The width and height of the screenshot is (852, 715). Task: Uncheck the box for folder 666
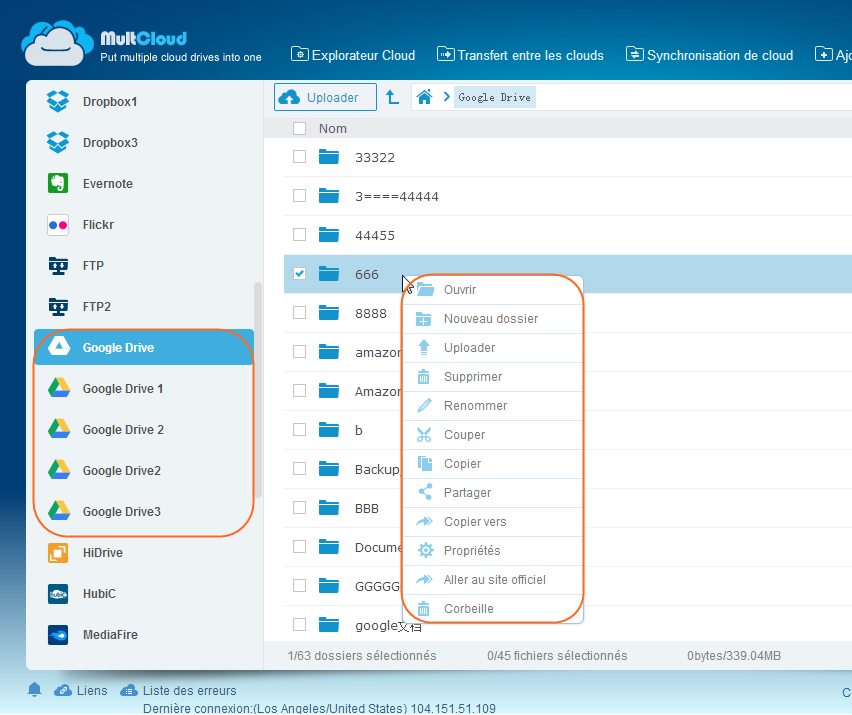pyautogui.click(x=299, y=273)
